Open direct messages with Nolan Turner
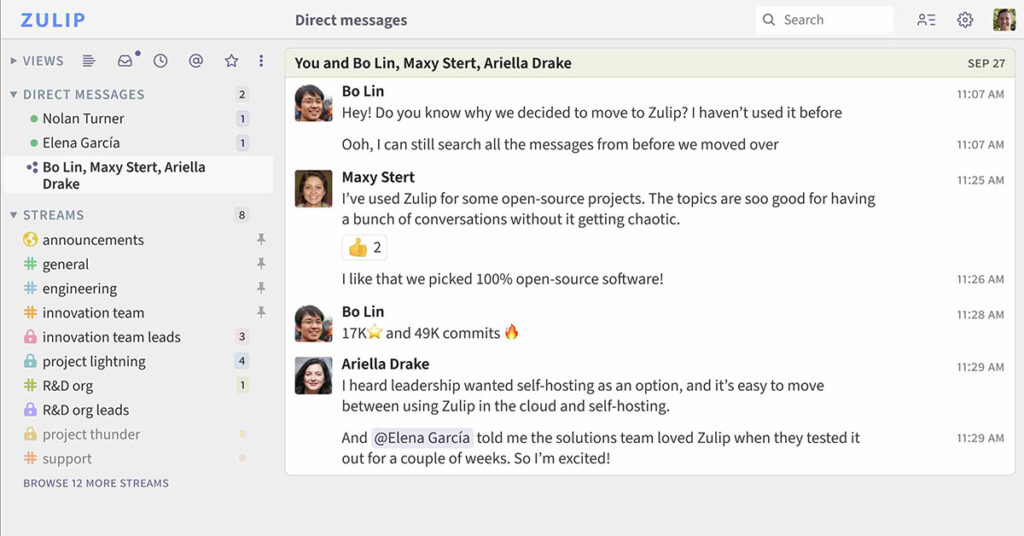Viewport: 1024px width, 536px height. coord(83,118)
